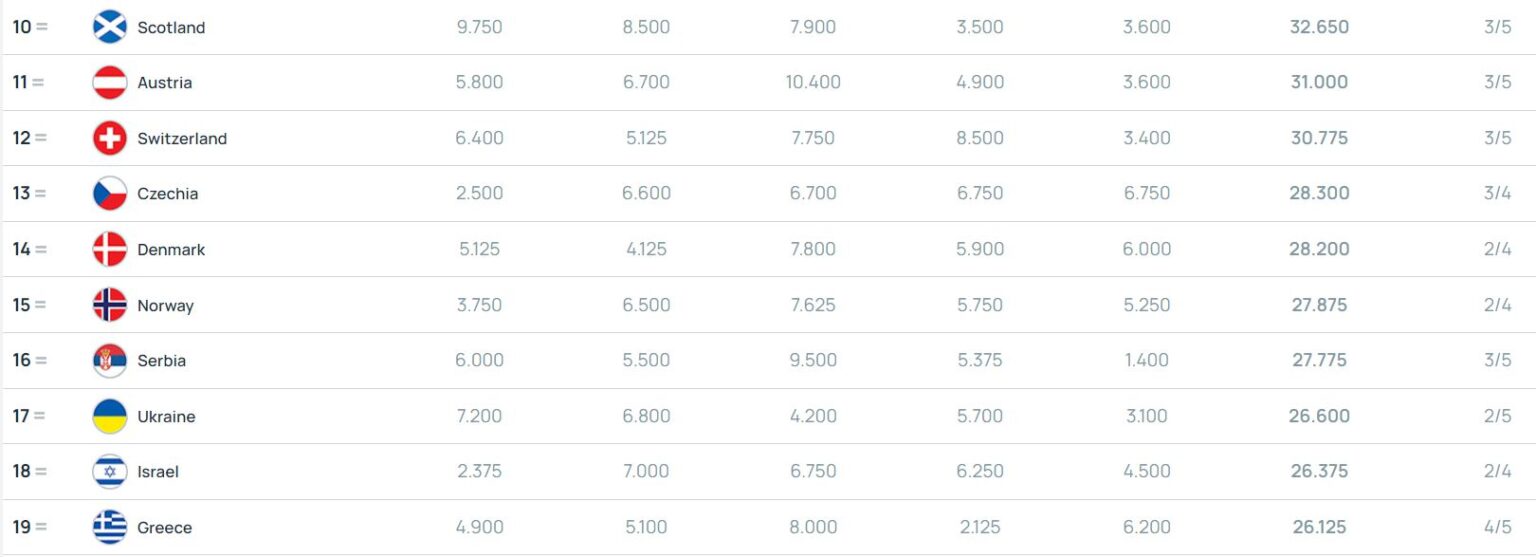Click the Austria flag icon
This screenshot has height=557, width=1536.
pos(110,83)
